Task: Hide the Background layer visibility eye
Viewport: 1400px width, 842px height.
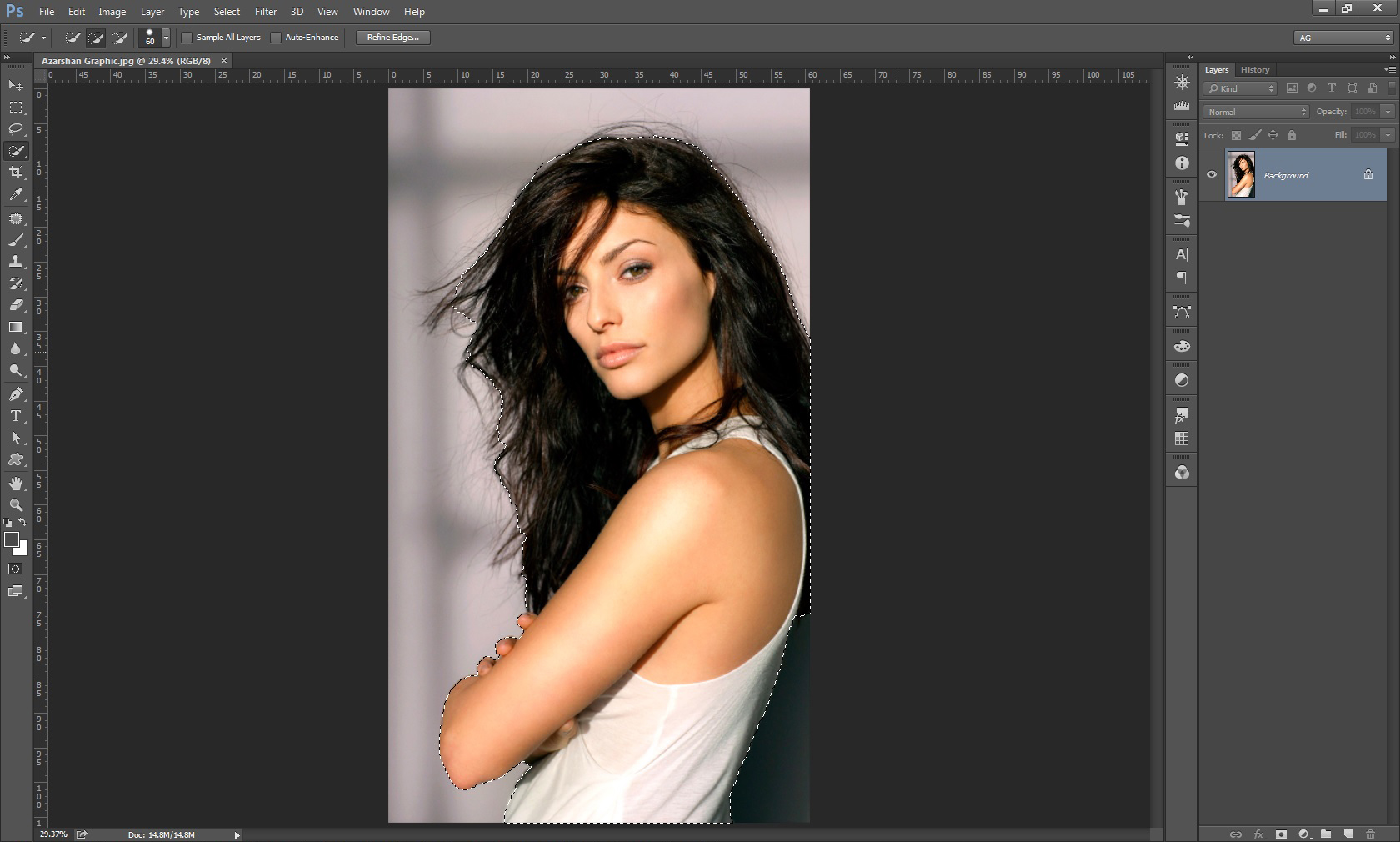Action: [x=1212, y=175]
